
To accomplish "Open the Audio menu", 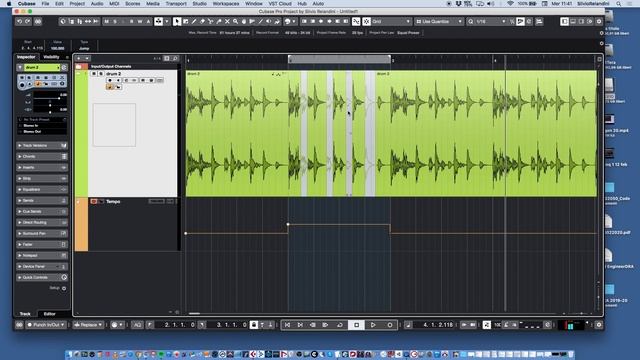I will tap(97, 3).
